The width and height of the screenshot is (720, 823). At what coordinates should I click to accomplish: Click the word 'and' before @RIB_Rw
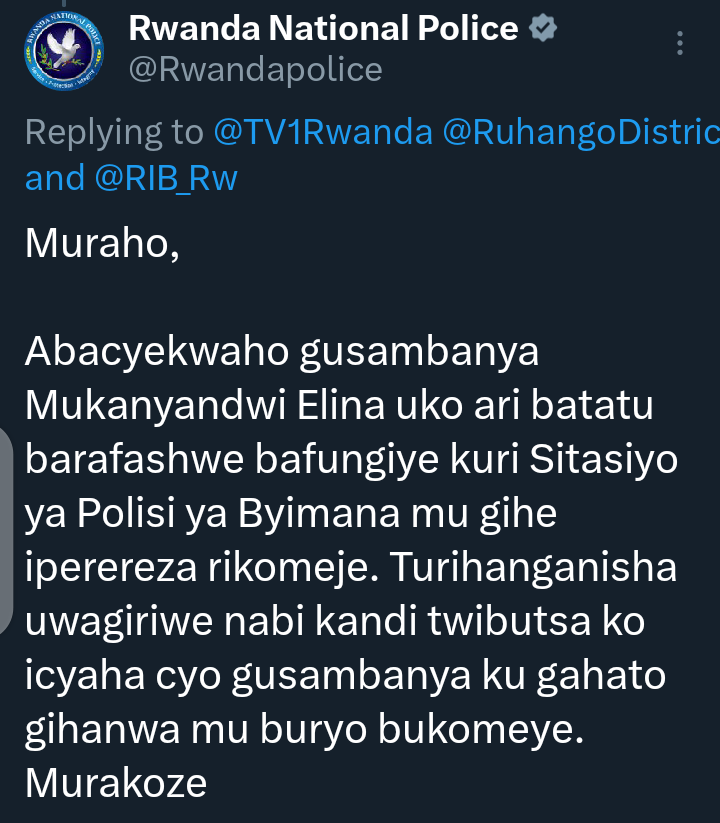click(x=55, y=178)
